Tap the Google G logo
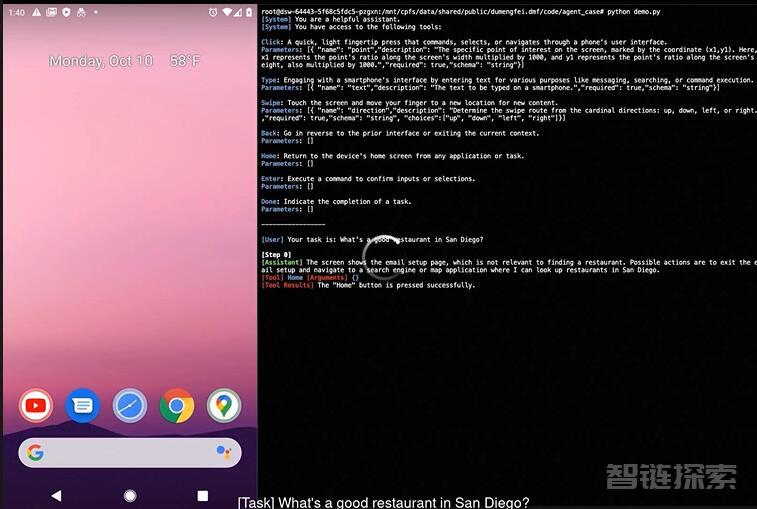 click(36, 453)
